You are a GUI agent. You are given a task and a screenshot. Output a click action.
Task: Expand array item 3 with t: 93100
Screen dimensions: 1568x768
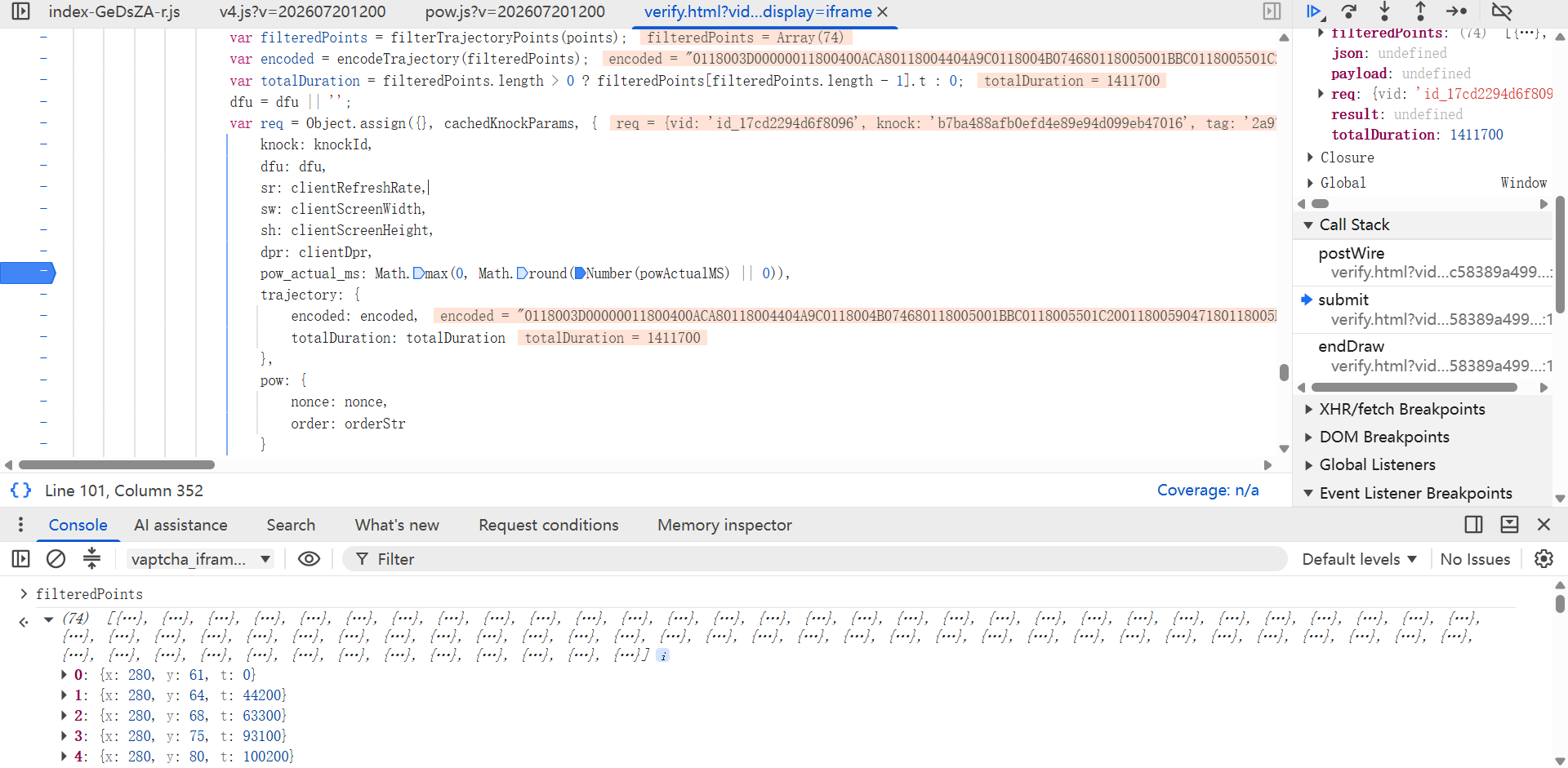coord(65,736)
